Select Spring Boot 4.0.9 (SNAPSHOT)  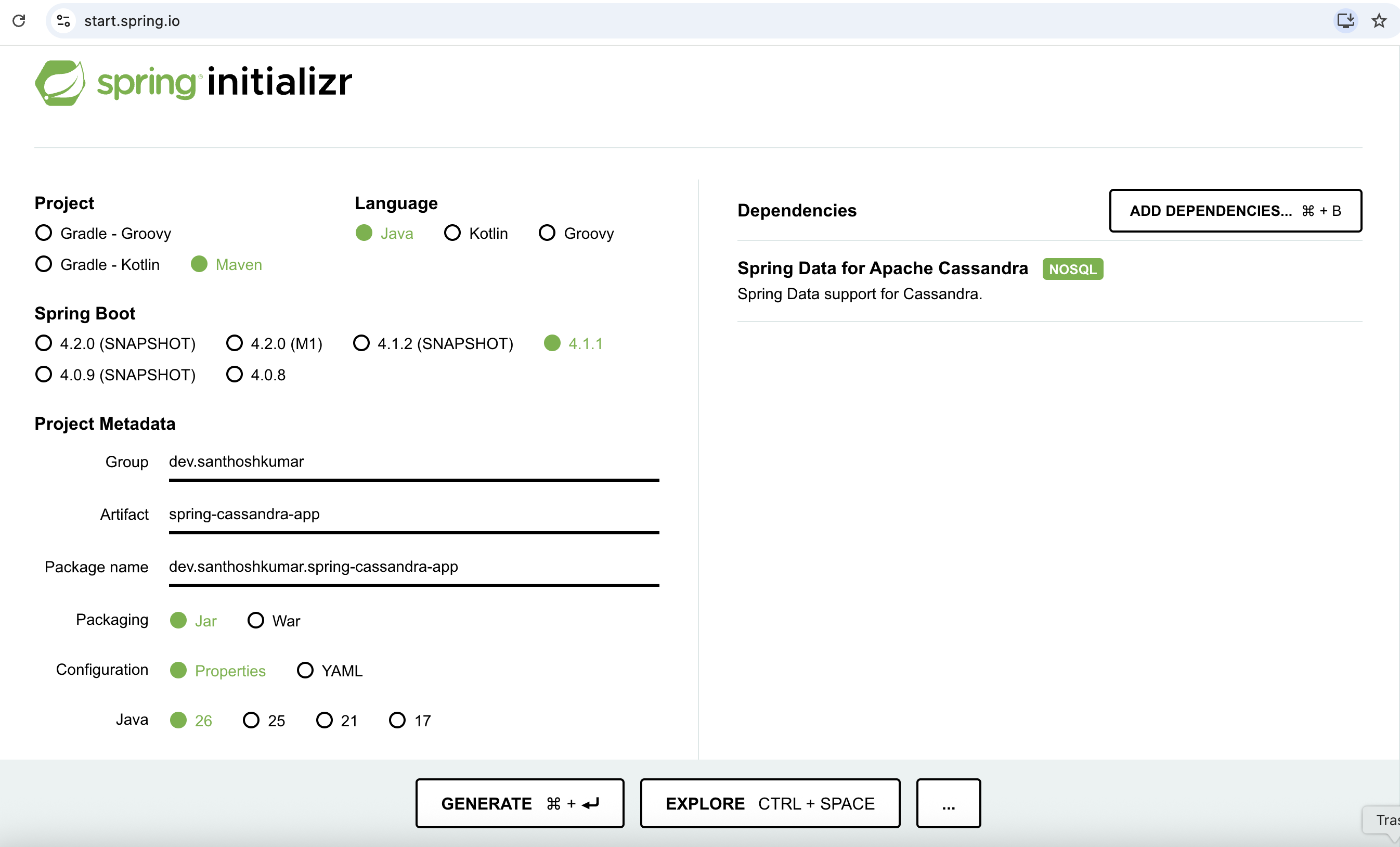click(x=115, y=375)
